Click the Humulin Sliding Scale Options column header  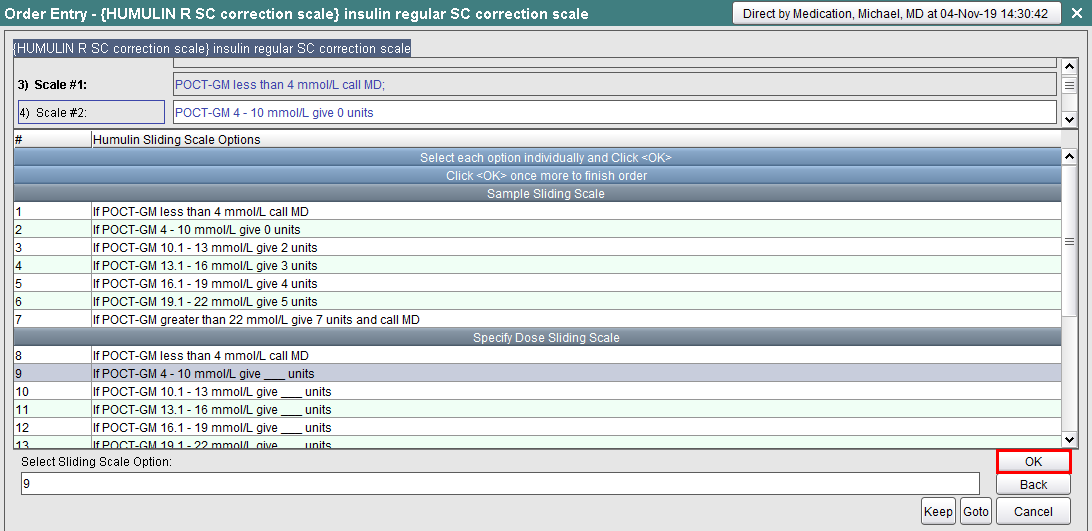[x=576, y=139]
